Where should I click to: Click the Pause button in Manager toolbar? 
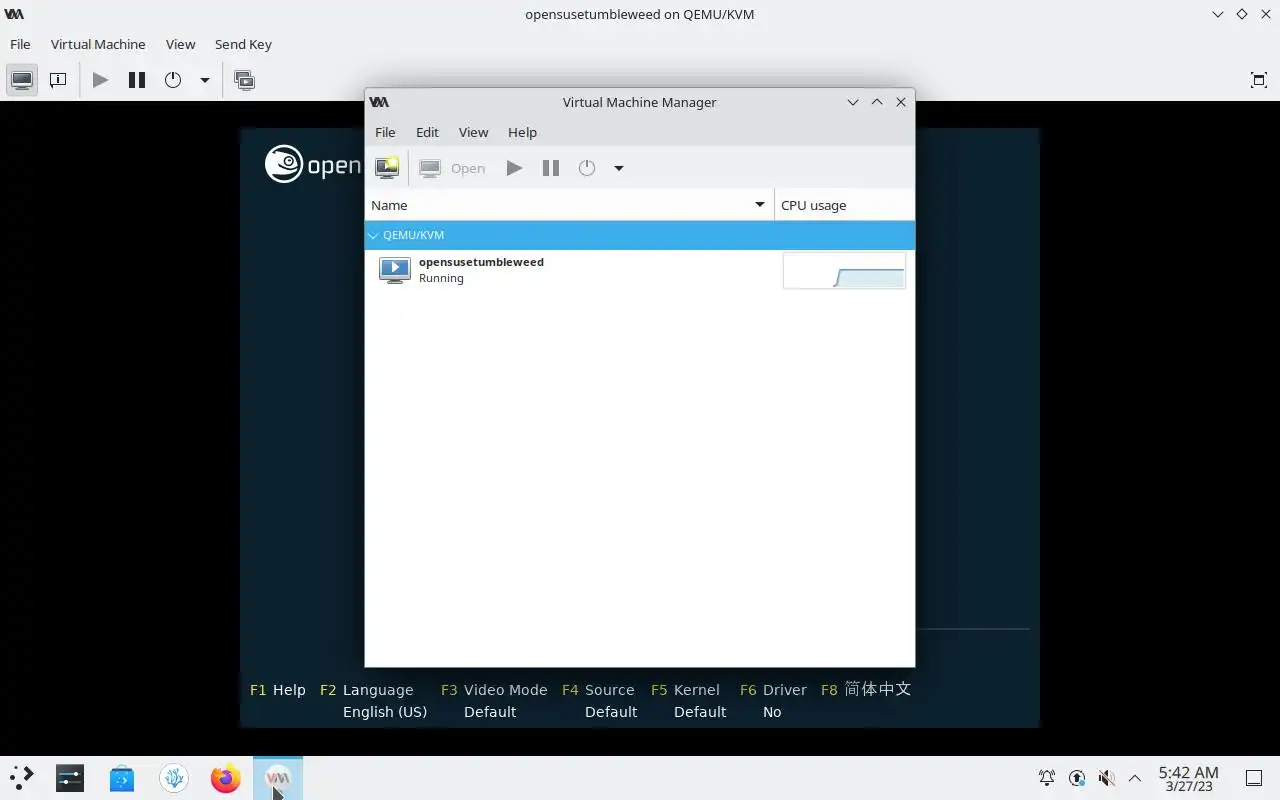click(550, 168)
